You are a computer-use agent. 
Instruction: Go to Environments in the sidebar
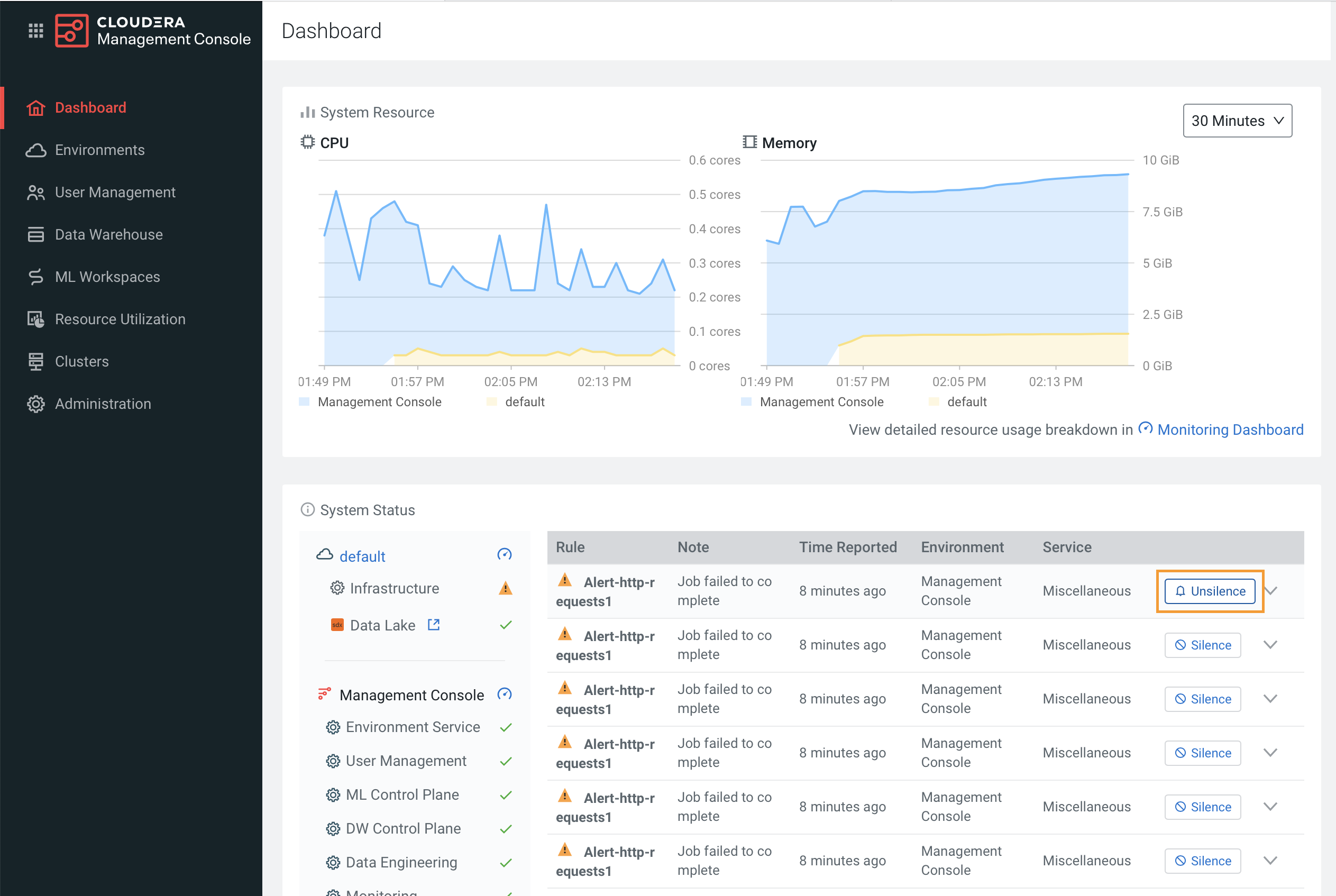[x=99, y=150]
